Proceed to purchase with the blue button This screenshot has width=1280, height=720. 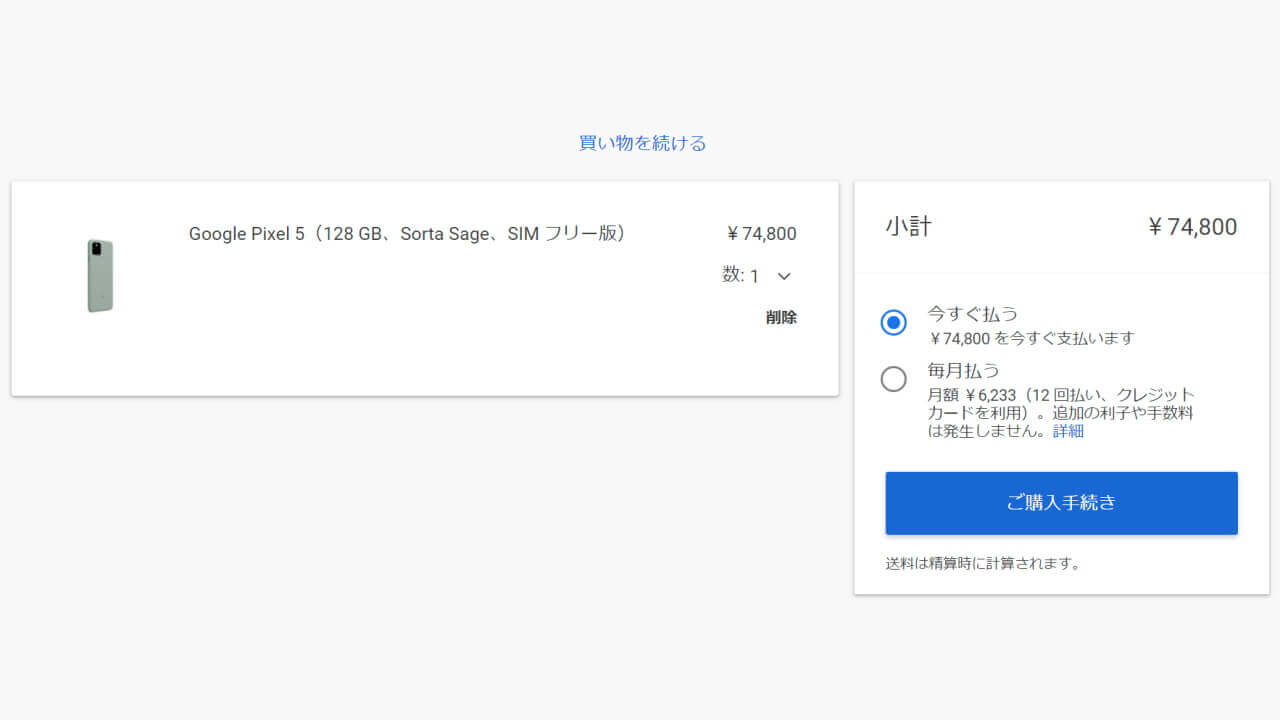[1060, 503]
